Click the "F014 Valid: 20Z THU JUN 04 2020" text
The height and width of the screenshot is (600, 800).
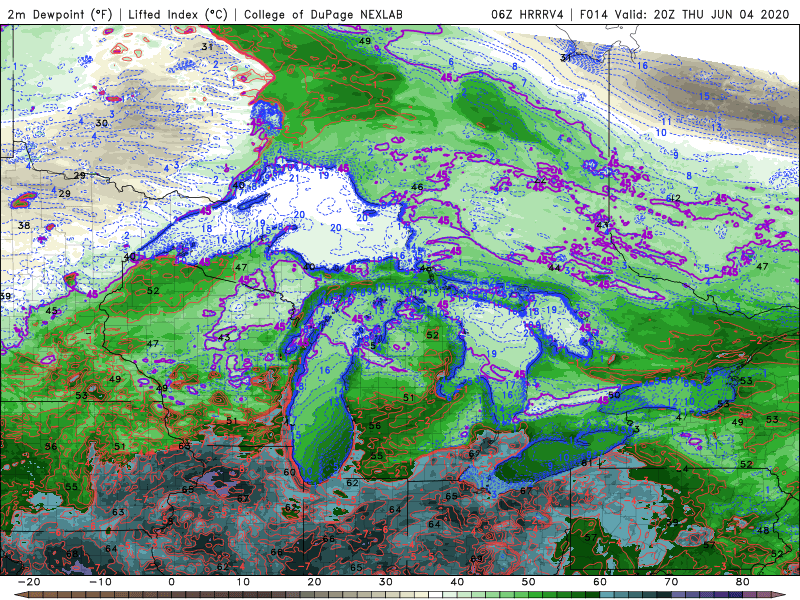click(684, 14)
